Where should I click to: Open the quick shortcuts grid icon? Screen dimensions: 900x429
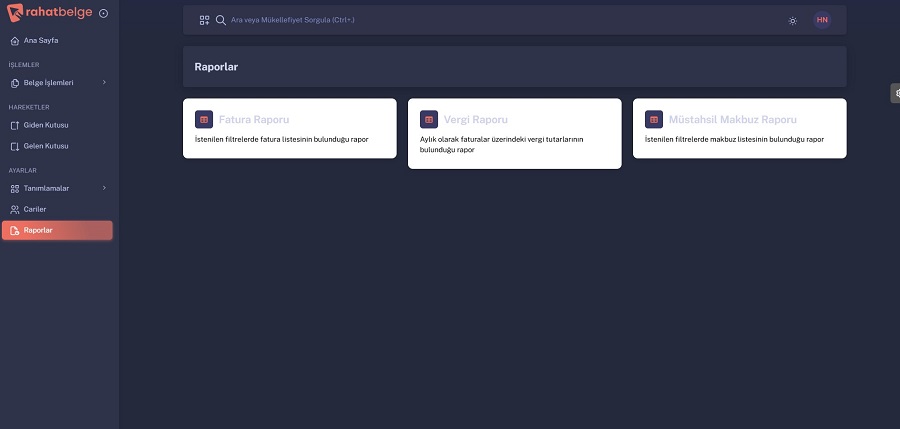tap(204, 20)
